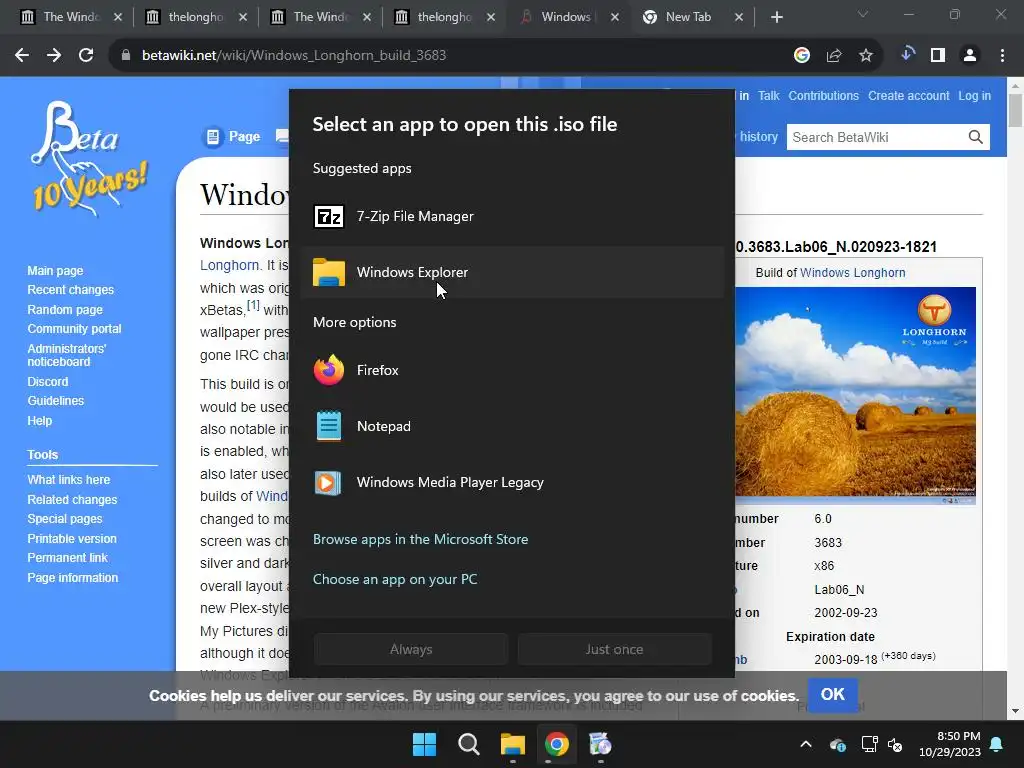Open Random page in the sidebar

tap(65, 310)
